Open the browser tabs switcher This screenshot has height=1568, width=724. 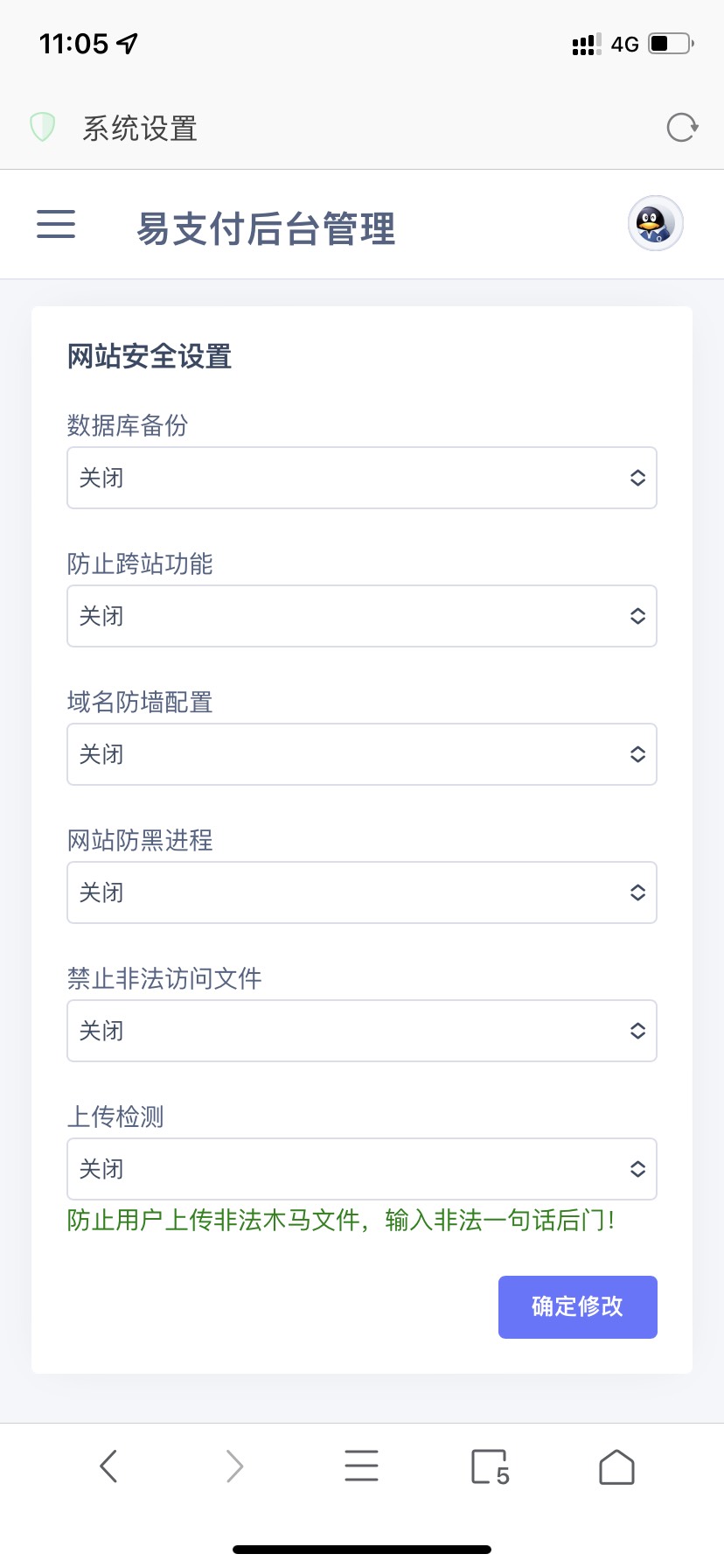[489, 1466]
